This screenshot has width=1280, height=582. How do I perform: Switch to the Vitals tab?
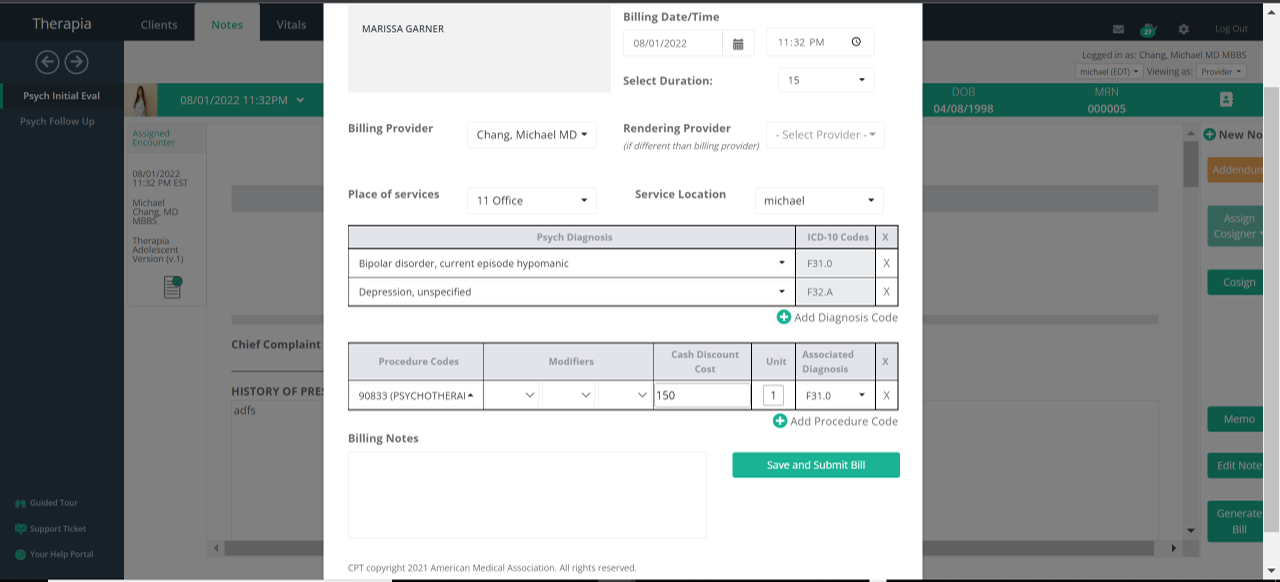[x=290, y=24]
